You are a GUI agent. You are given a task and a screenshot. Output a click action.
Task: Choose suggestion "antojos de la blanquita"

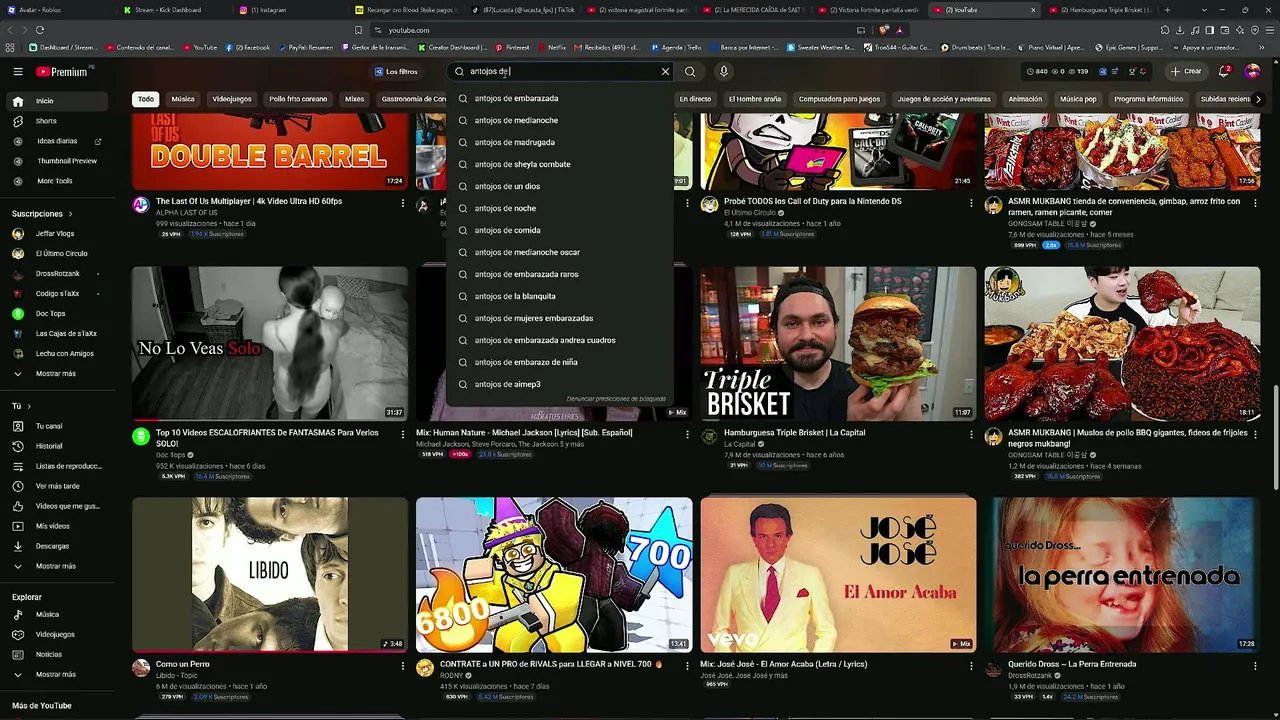pyautogui.click(x=560, y=296)
